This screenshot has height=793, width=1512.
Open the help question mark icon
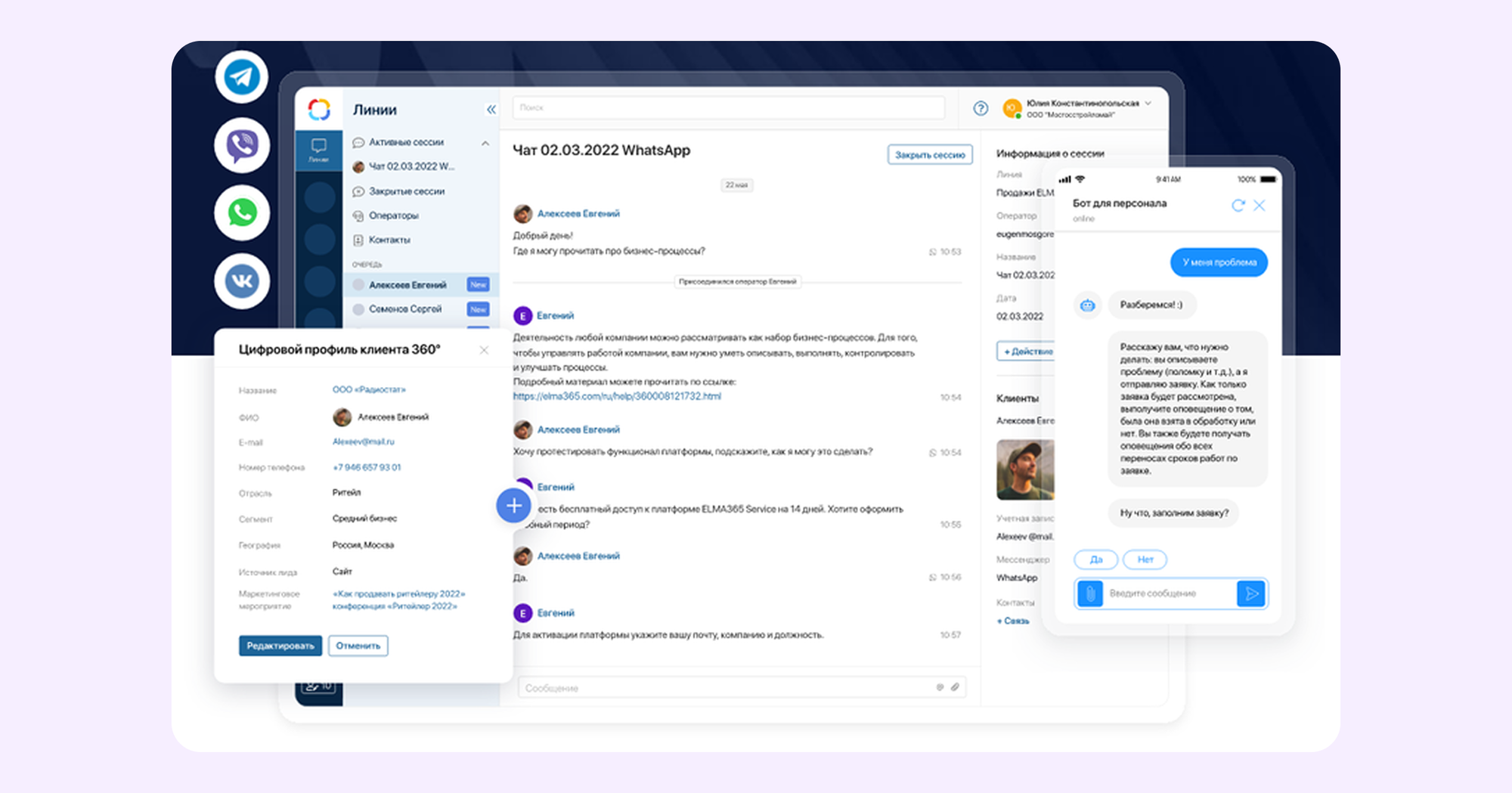[x=981, y=109]
